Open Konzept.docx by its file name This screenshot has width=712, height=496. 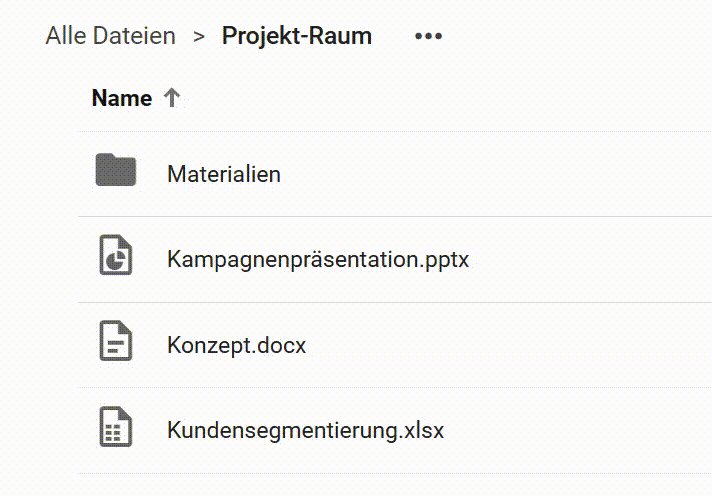tap(237, 346)
